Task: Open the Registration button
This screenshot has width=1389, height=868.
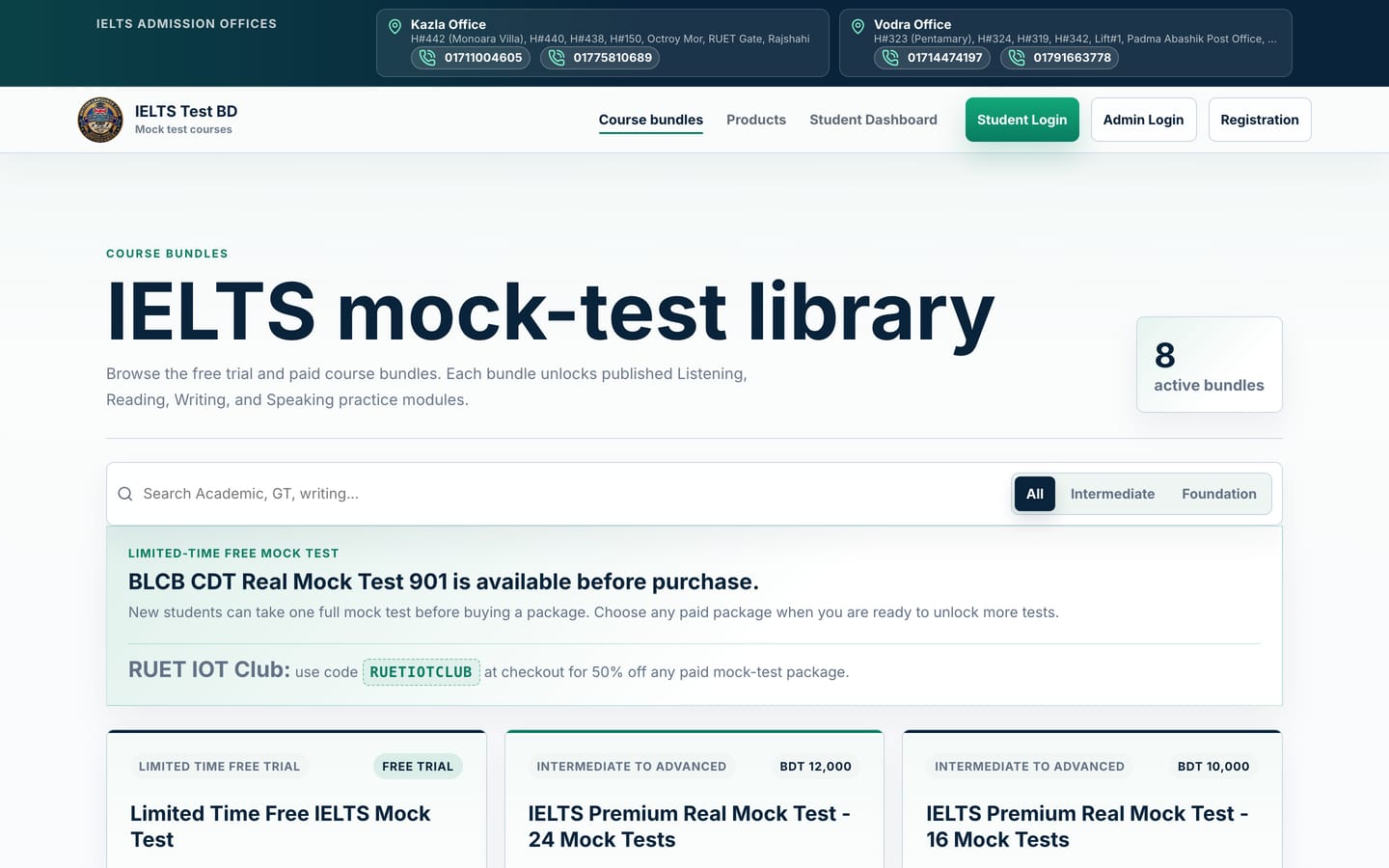Action: pyautogui.click(x=1260, y=120)
